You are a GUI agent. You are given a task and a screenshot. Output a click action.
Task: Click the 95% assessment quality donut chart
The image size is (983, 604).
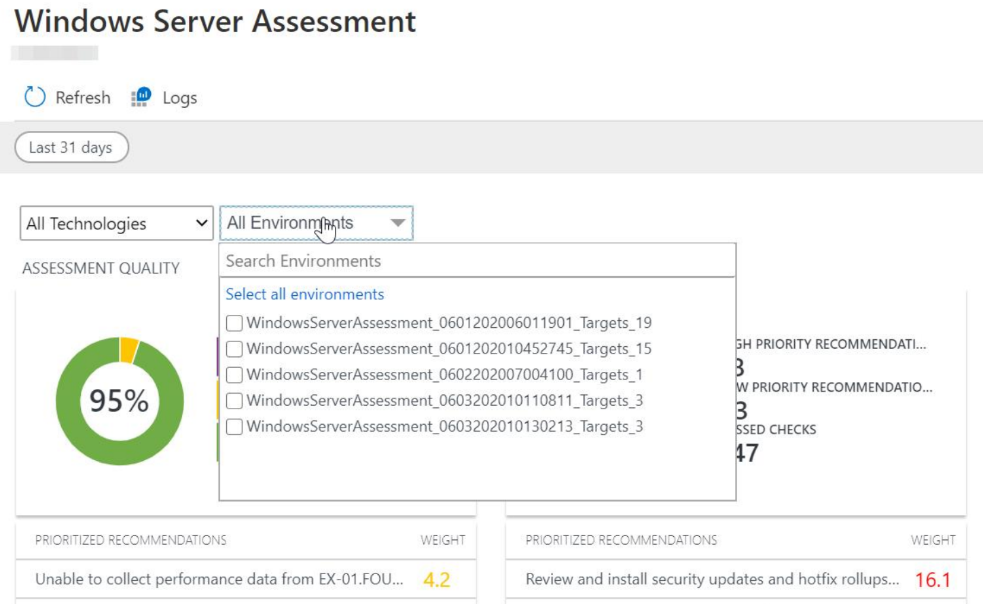point(120,401)
